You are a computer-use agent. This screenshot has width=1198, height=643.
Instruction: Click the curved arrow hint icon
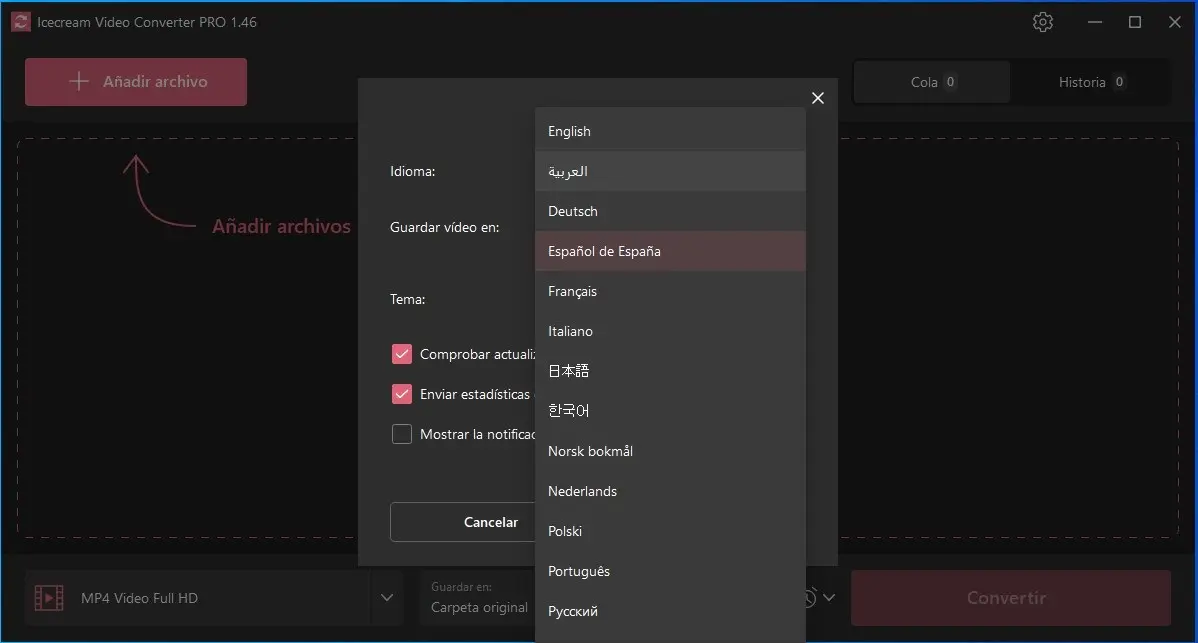click(x=158, y=193)
